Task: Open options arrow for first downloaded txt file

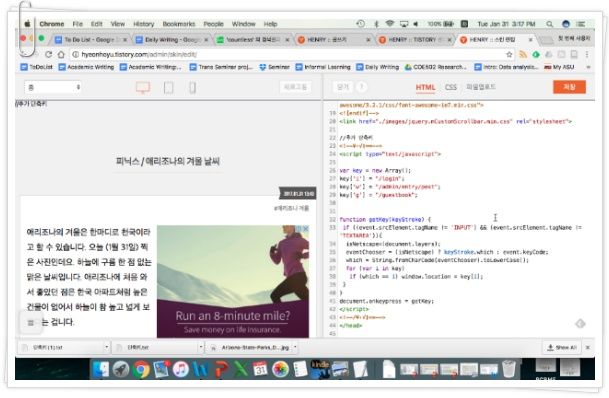Action: 106,347
